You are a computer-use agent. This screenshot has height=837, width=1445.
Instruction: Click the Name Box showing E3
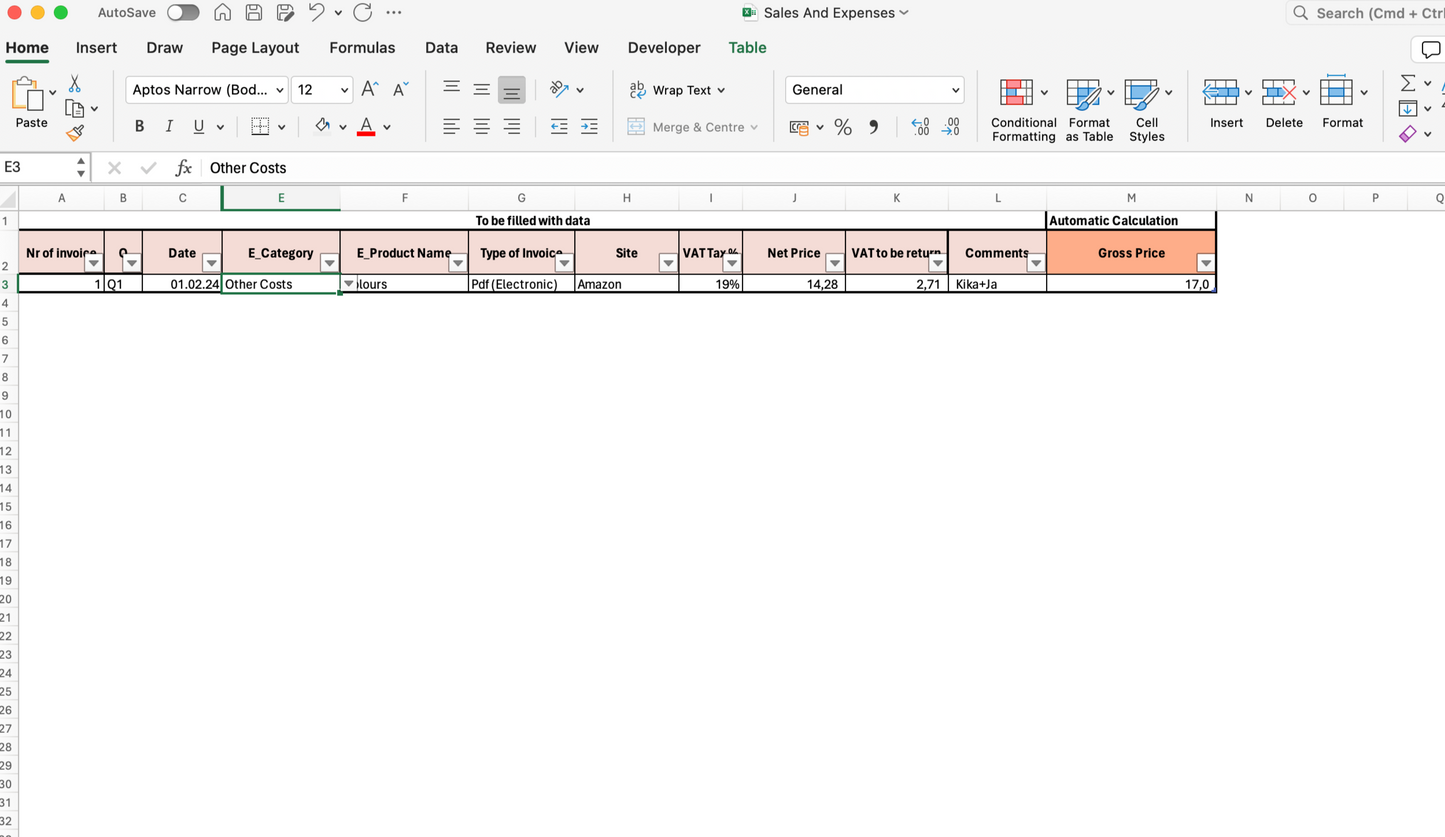click(38, 168)
